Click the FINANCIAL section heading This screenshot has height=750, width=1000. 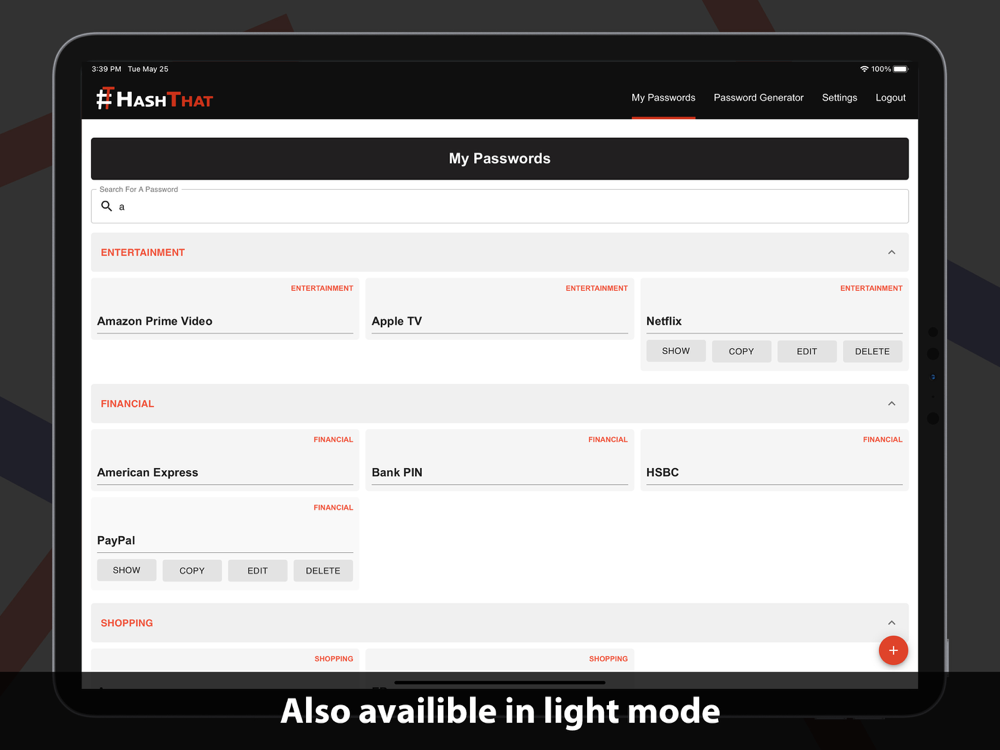[x=128, y=404]
